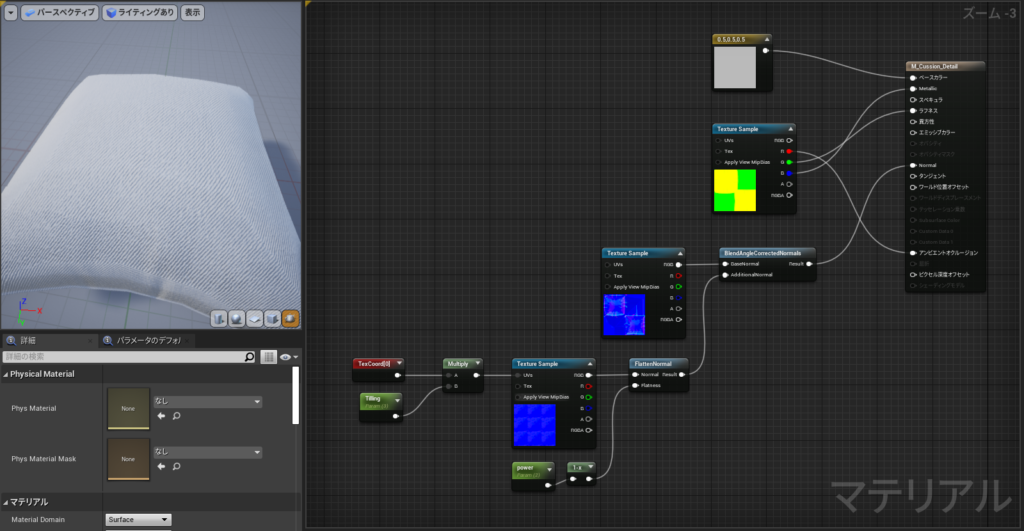Click the Result pin of BlendAngleCorrectedNormals
Image resolution: width=1024 pixels, height=531 pixels.
pos(810,264)
